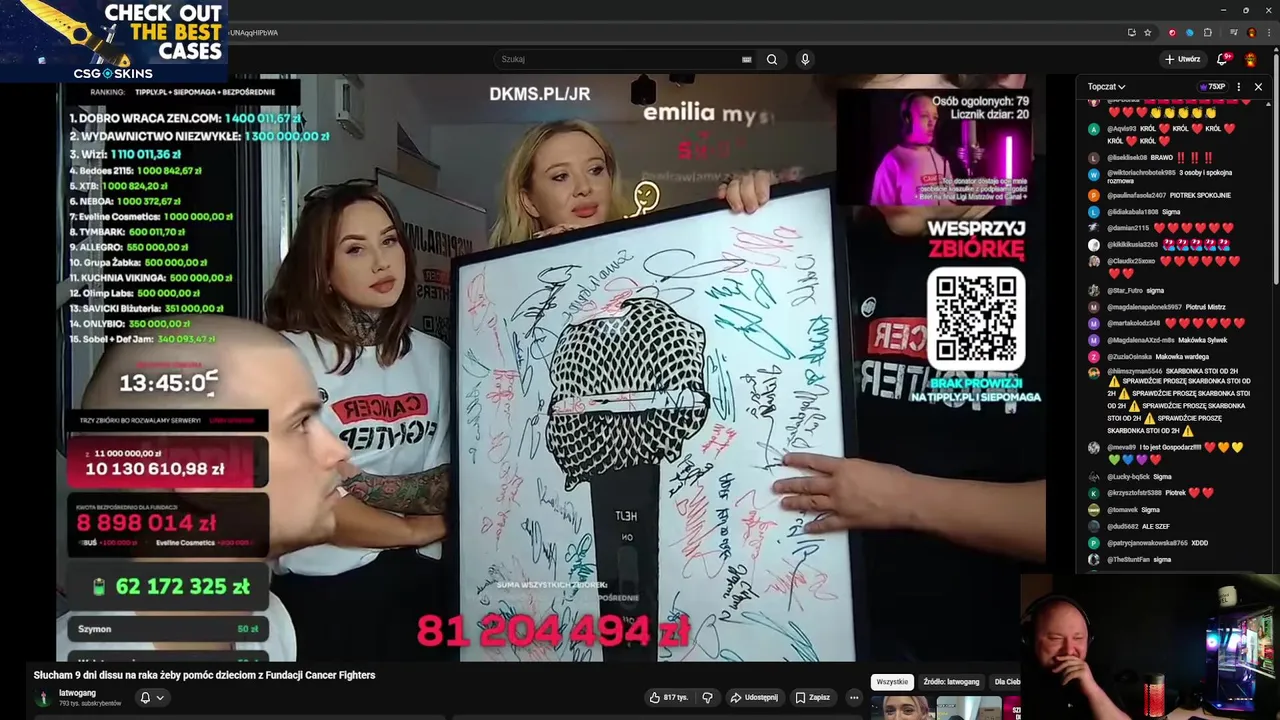Open more actions menu under video
Viewport: 1280px width, 720px height.
point(854,697)
